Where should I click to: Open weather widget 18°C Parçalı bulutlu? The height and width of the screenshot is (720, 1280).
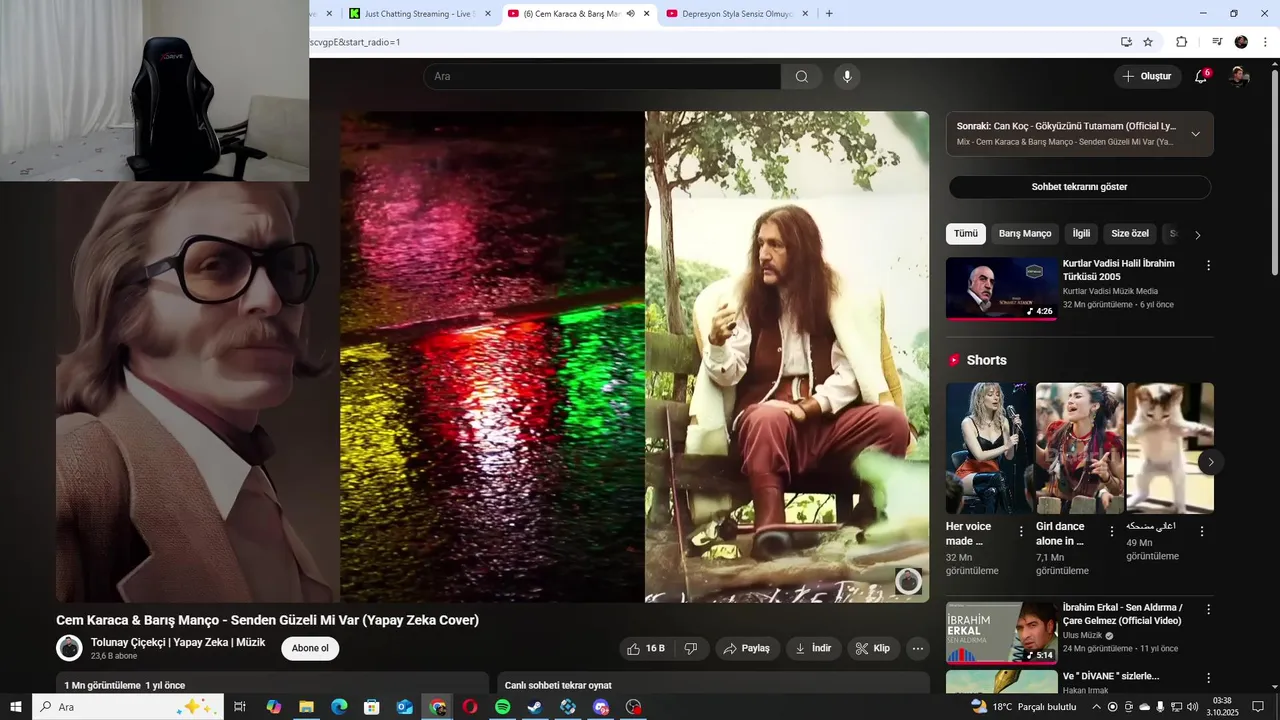[x=1024, y=707]
